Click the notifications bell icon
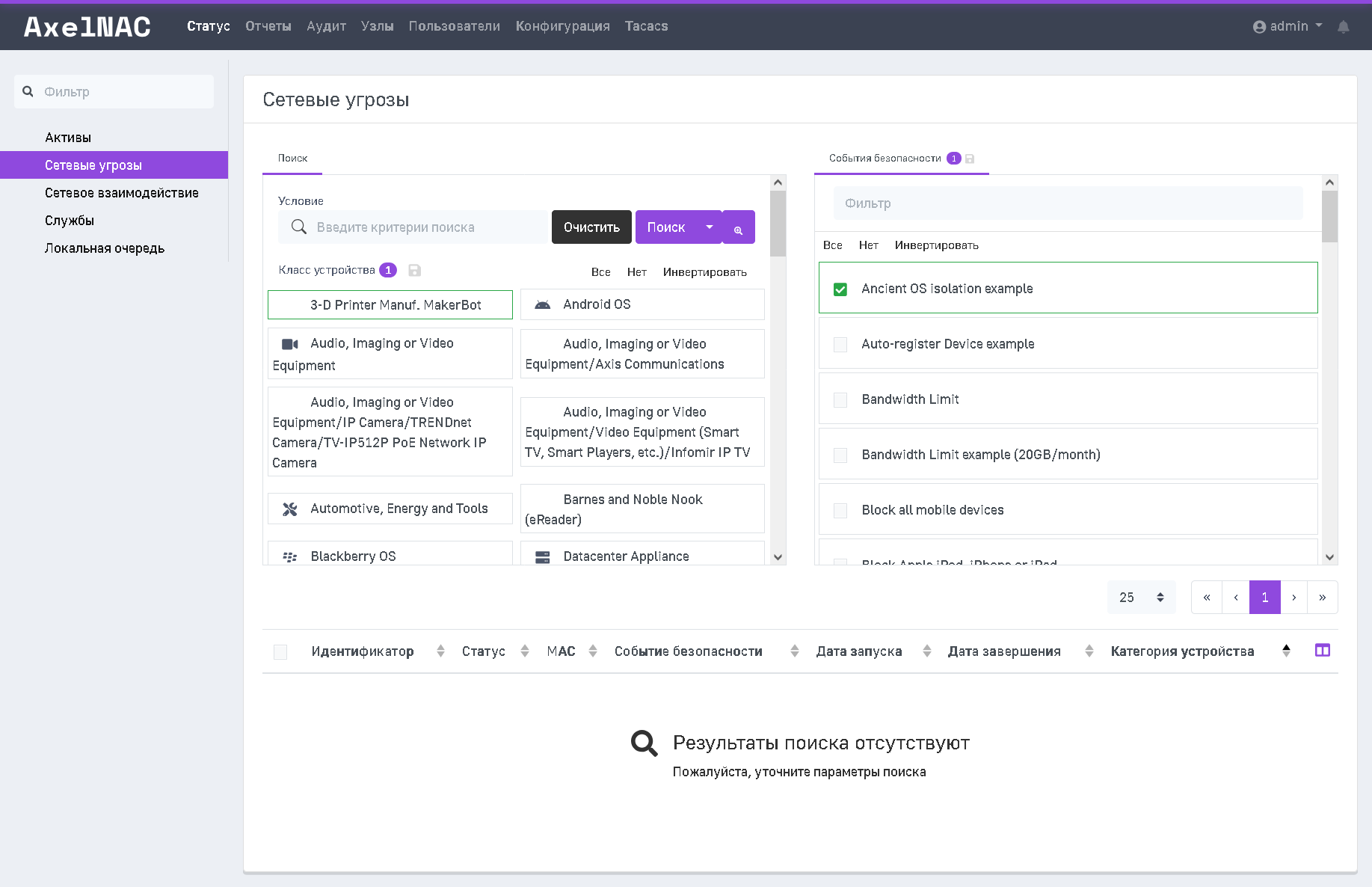This screenshot has width=1372, height=887. pos(1344,27)
